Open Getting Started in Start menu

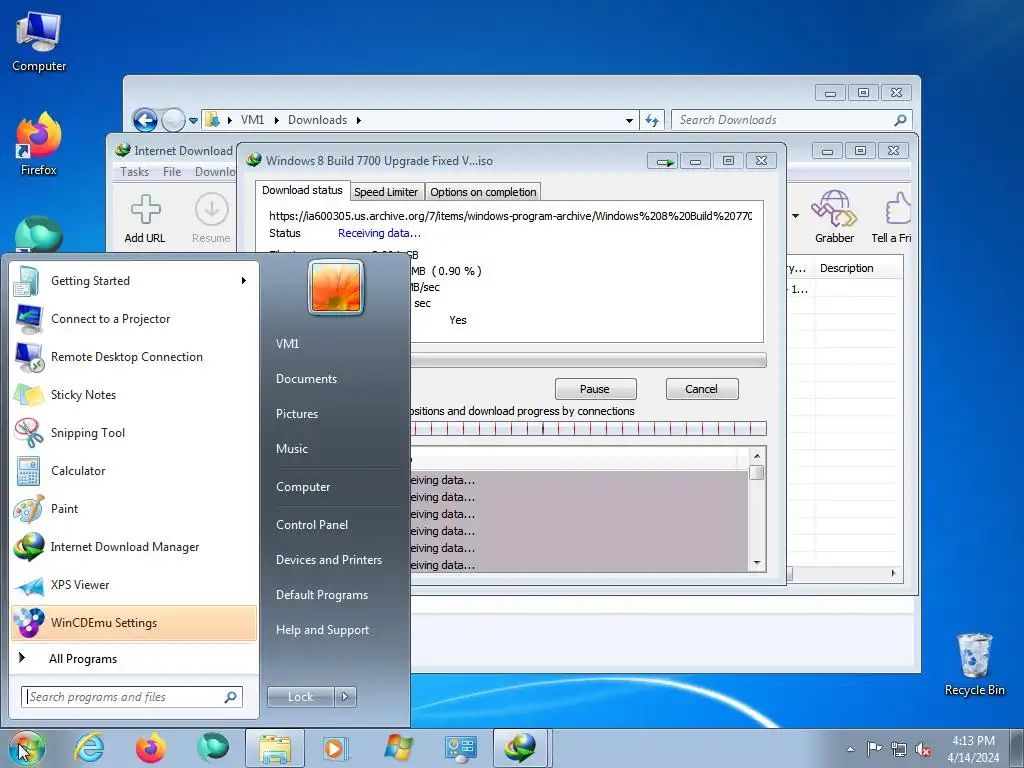point(134,281)
